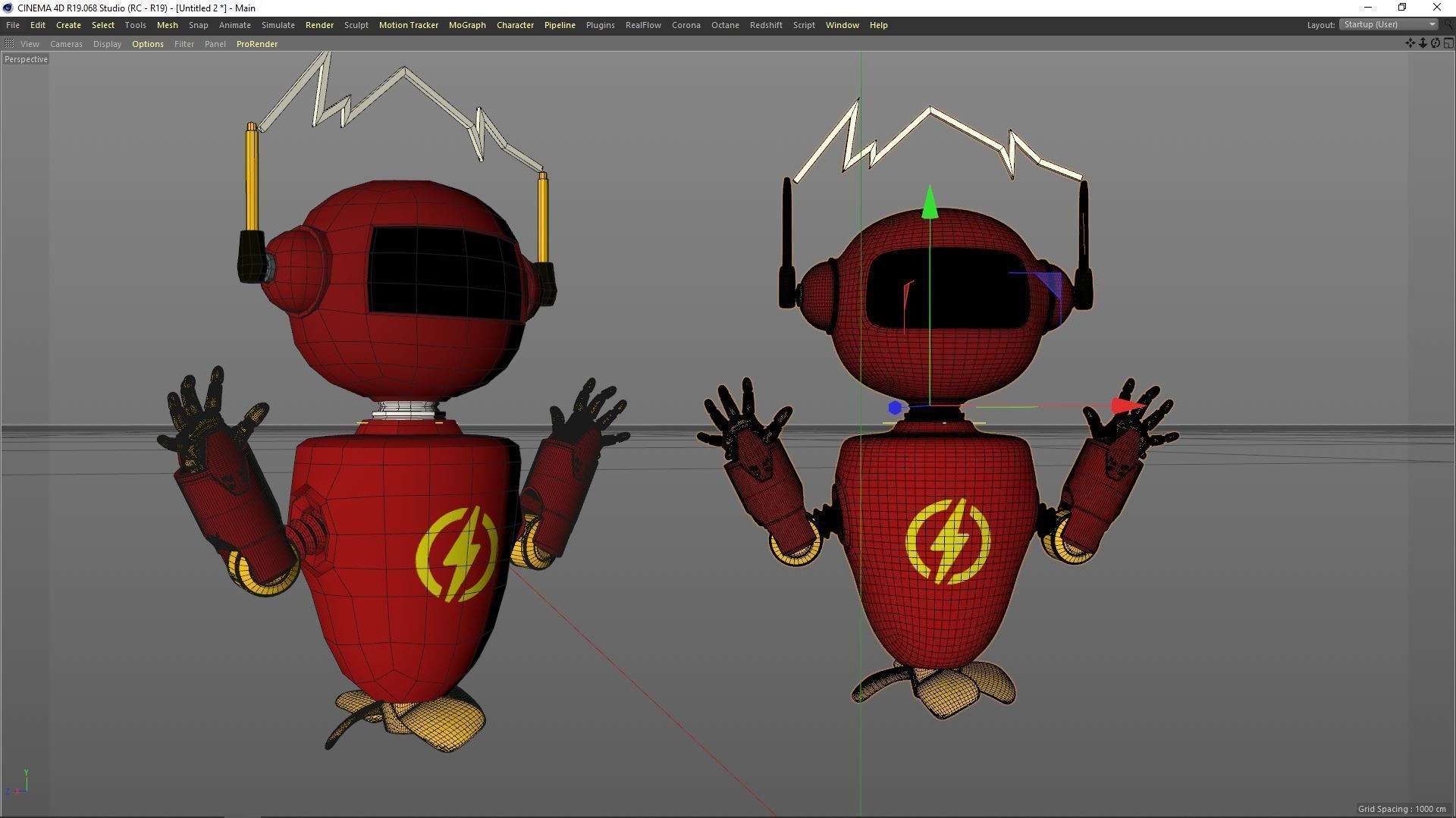Toggle the active view maximize icon
Screen dimensions: 1456x818
coord(1448,43)
